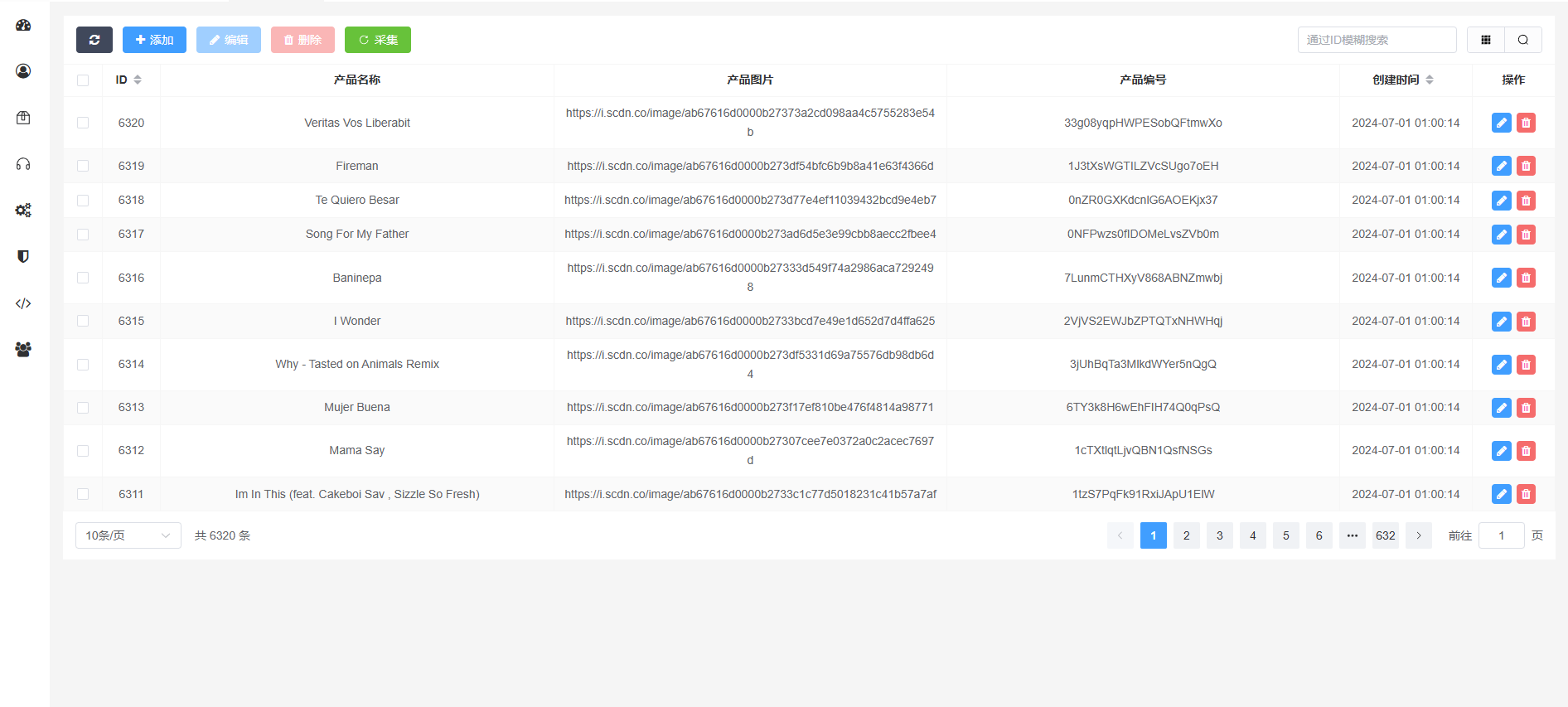
Task: Click the shield security sidebar icon
Action: pos(23,257)
